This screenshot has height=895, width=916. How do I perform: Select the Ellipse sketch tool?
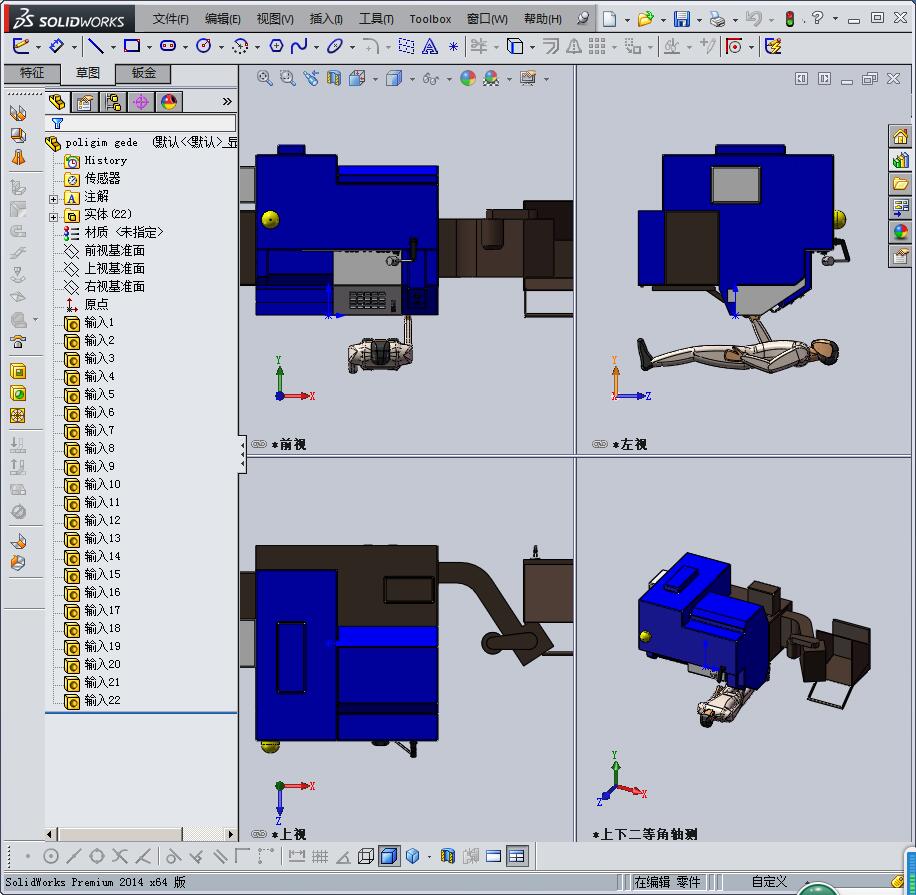point(334,46)
